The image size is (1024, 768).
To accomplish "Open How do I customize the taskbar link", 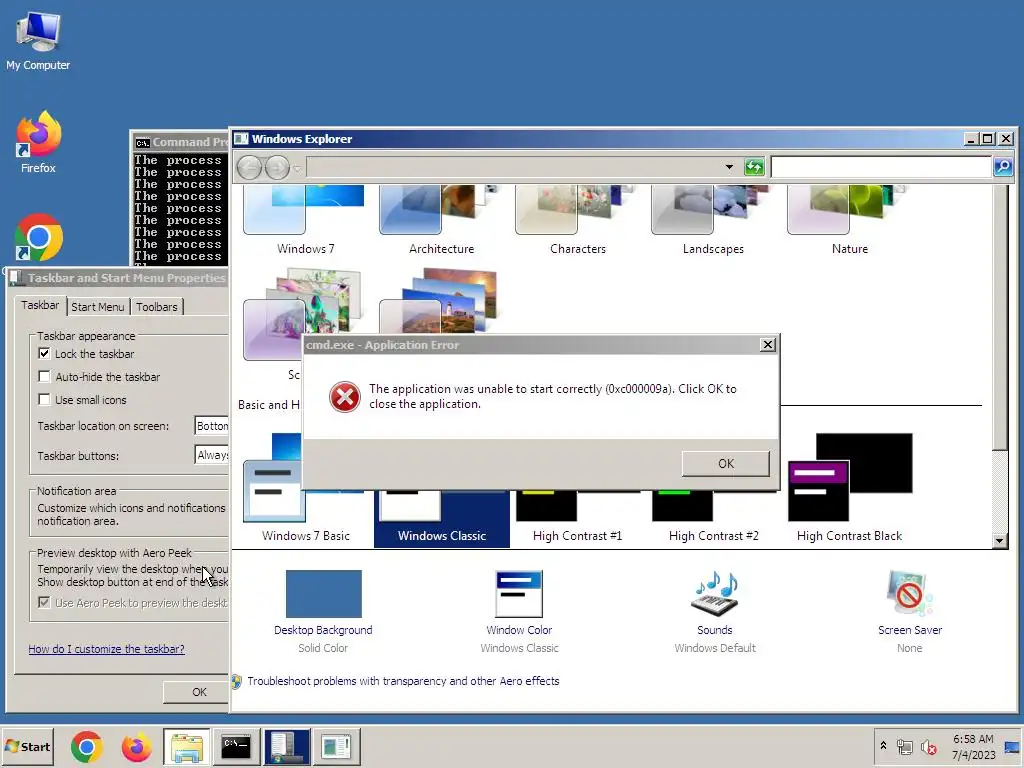I will [106, 649].
